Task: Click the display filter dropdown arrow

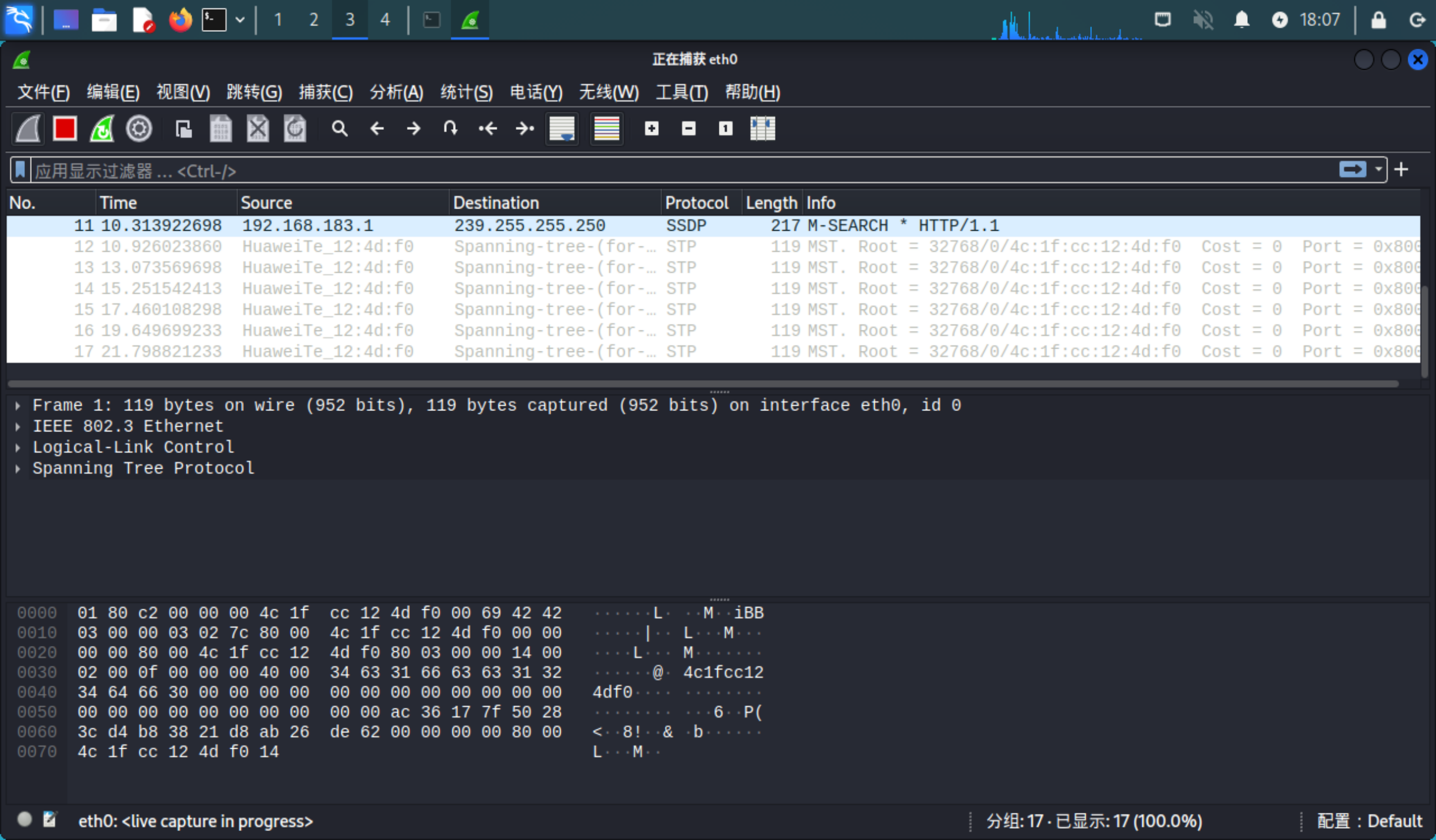Action: click(1378, 170)
